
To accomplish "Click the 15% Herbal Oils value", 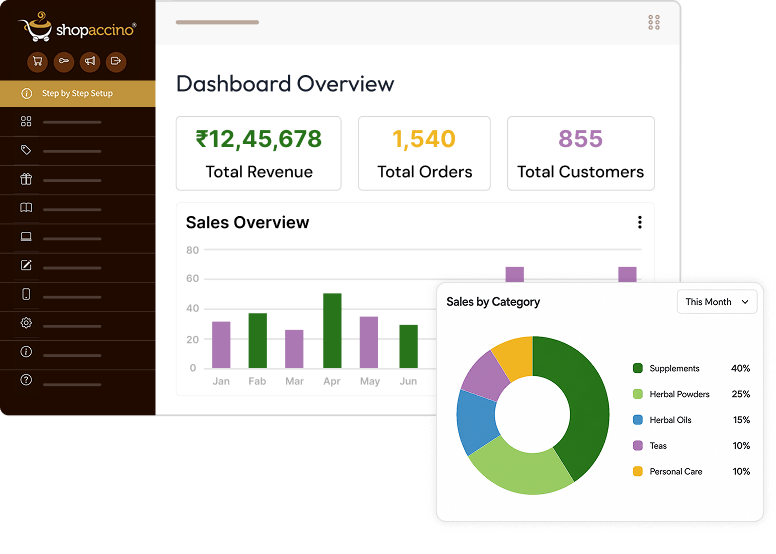I will pos(741,420).
